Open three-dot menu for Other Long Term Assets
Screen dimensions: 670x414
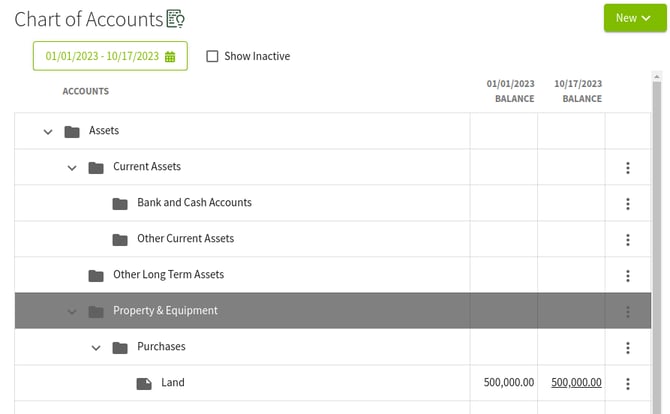pyautogui.click(x=627, y=276)
